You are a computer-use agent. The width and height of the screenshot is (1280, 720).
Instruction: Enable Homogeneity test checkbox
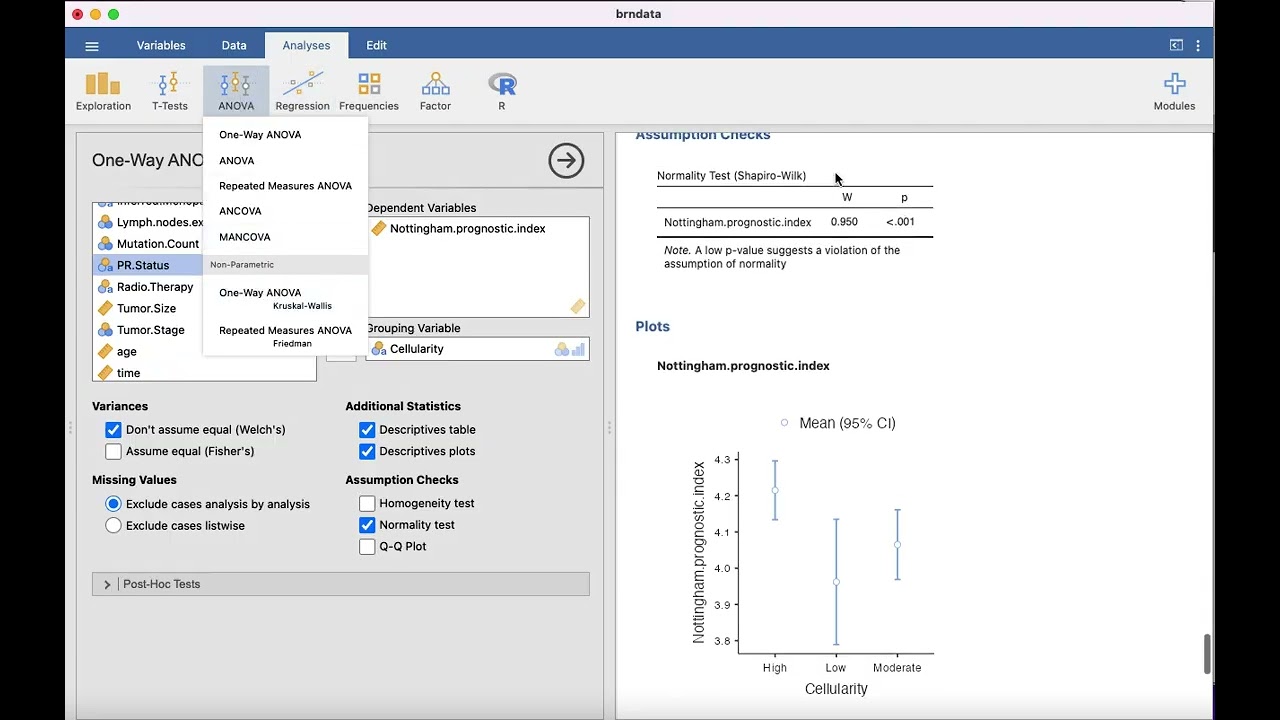(x=367, y=503)
